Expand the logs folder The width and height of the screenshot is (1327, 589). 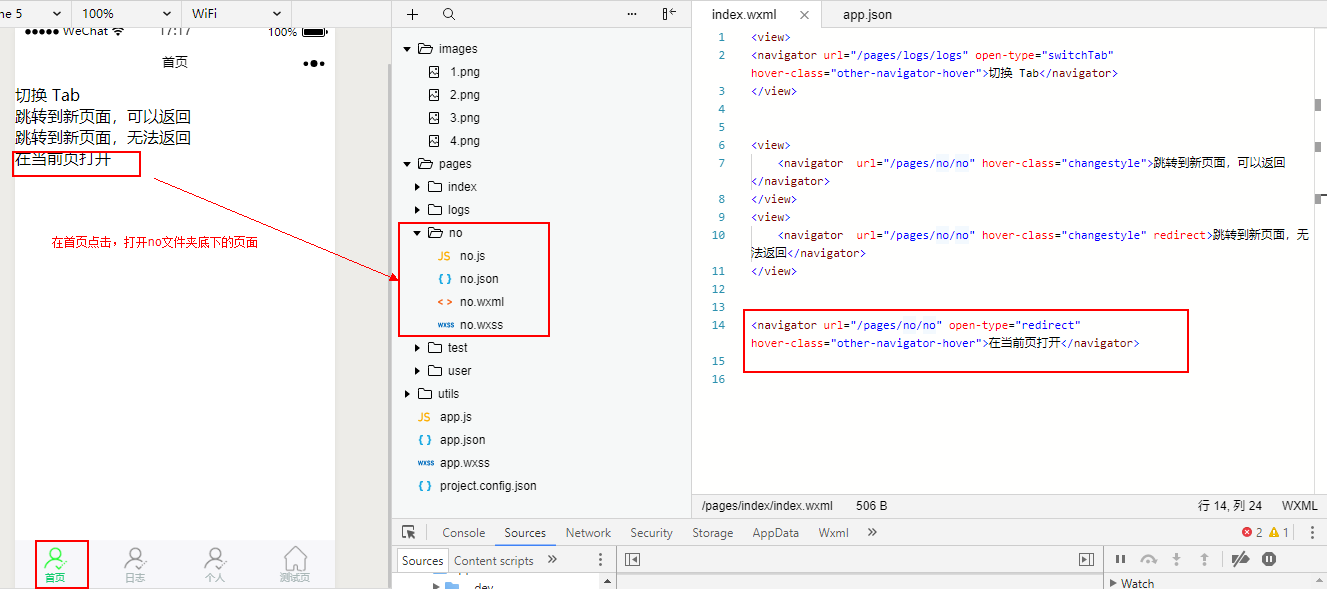click(x=418, y=210)
